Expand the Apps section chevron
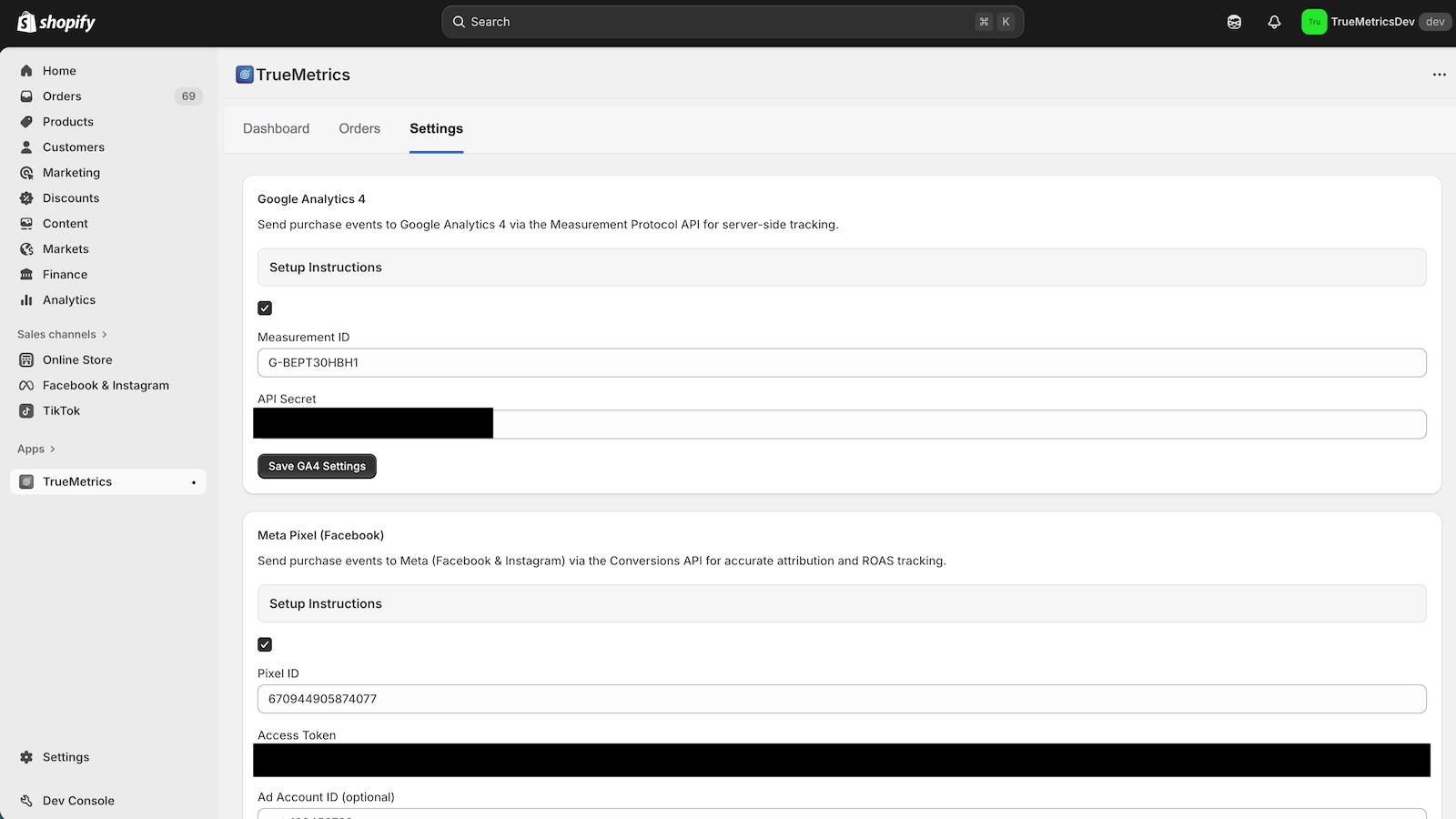1456x819 pixels. 52,450
